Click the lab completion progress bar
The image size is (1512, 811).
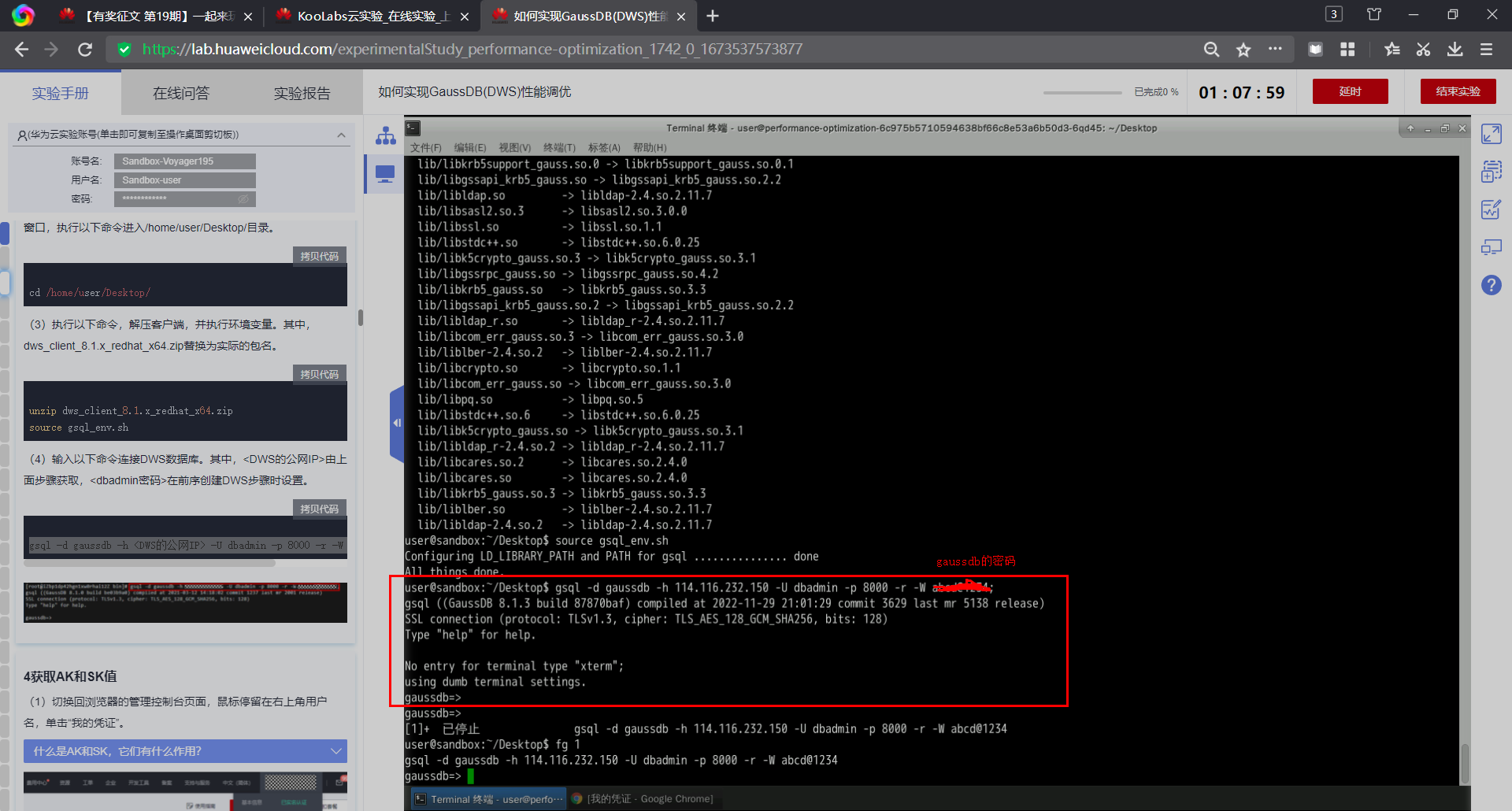(x=1082, y=93)
